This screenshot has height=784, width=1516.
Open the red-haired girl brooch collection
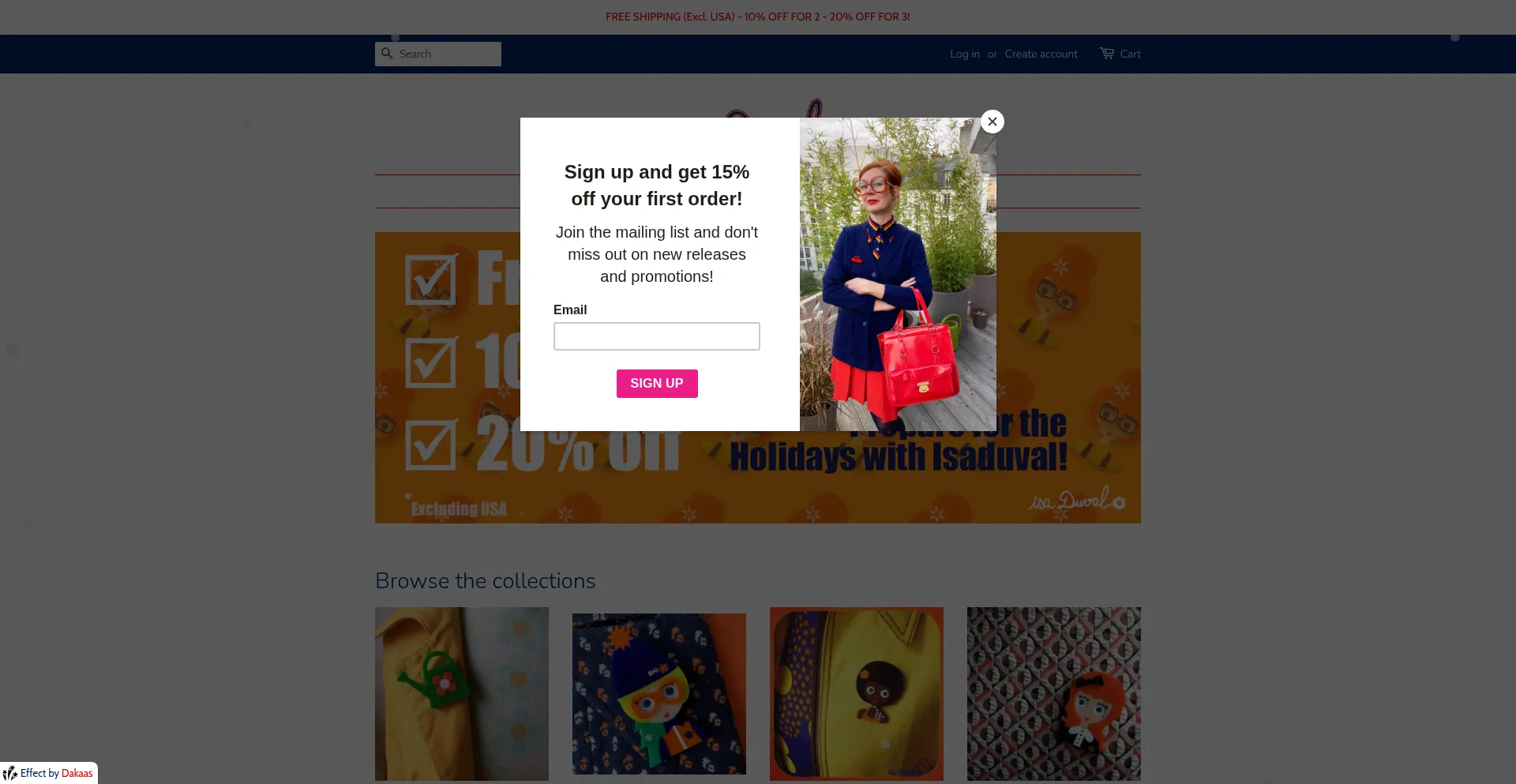point(1054,694)
